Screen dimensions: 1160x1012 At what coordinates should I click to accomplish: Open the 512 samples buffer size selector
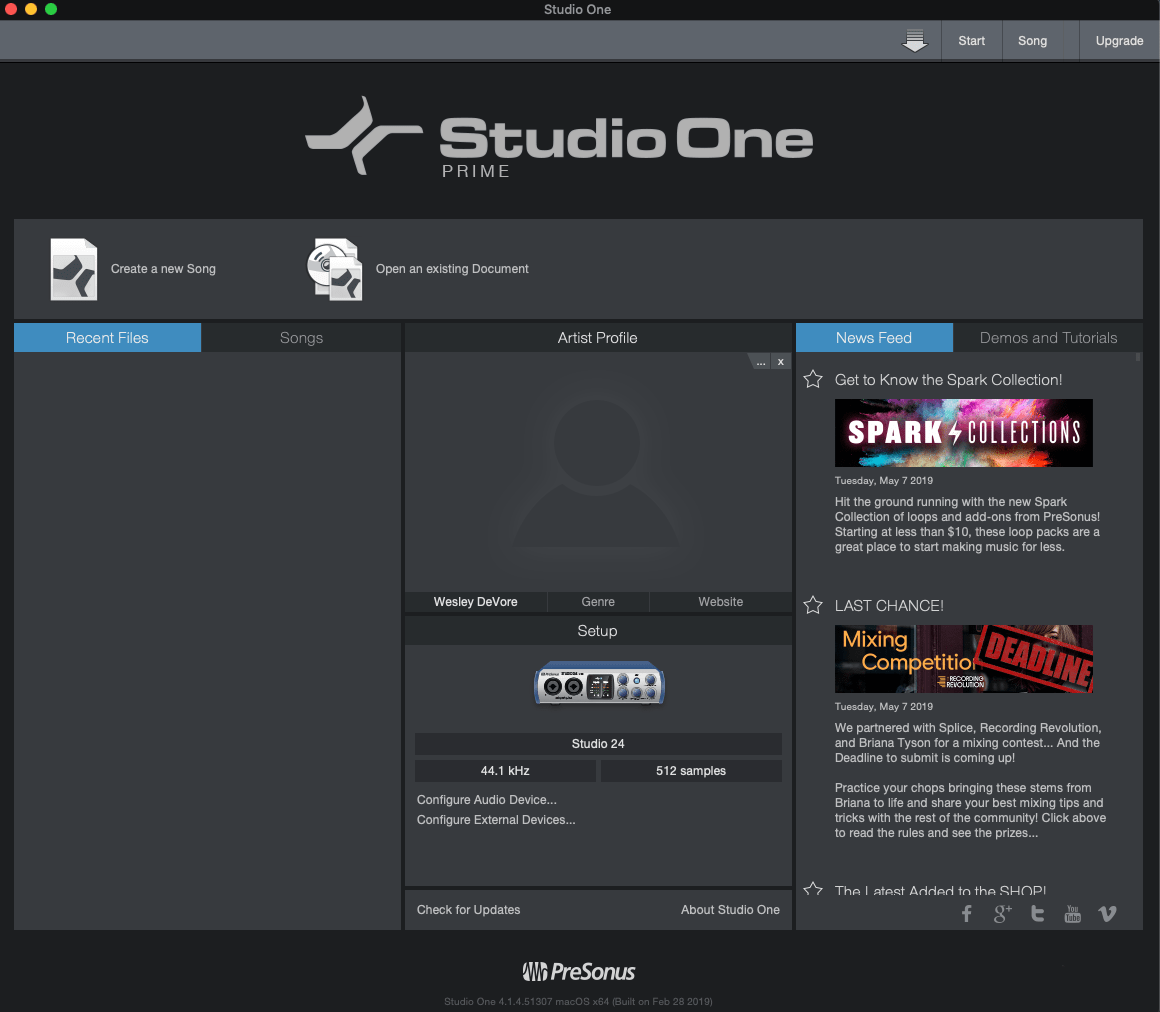690,770
